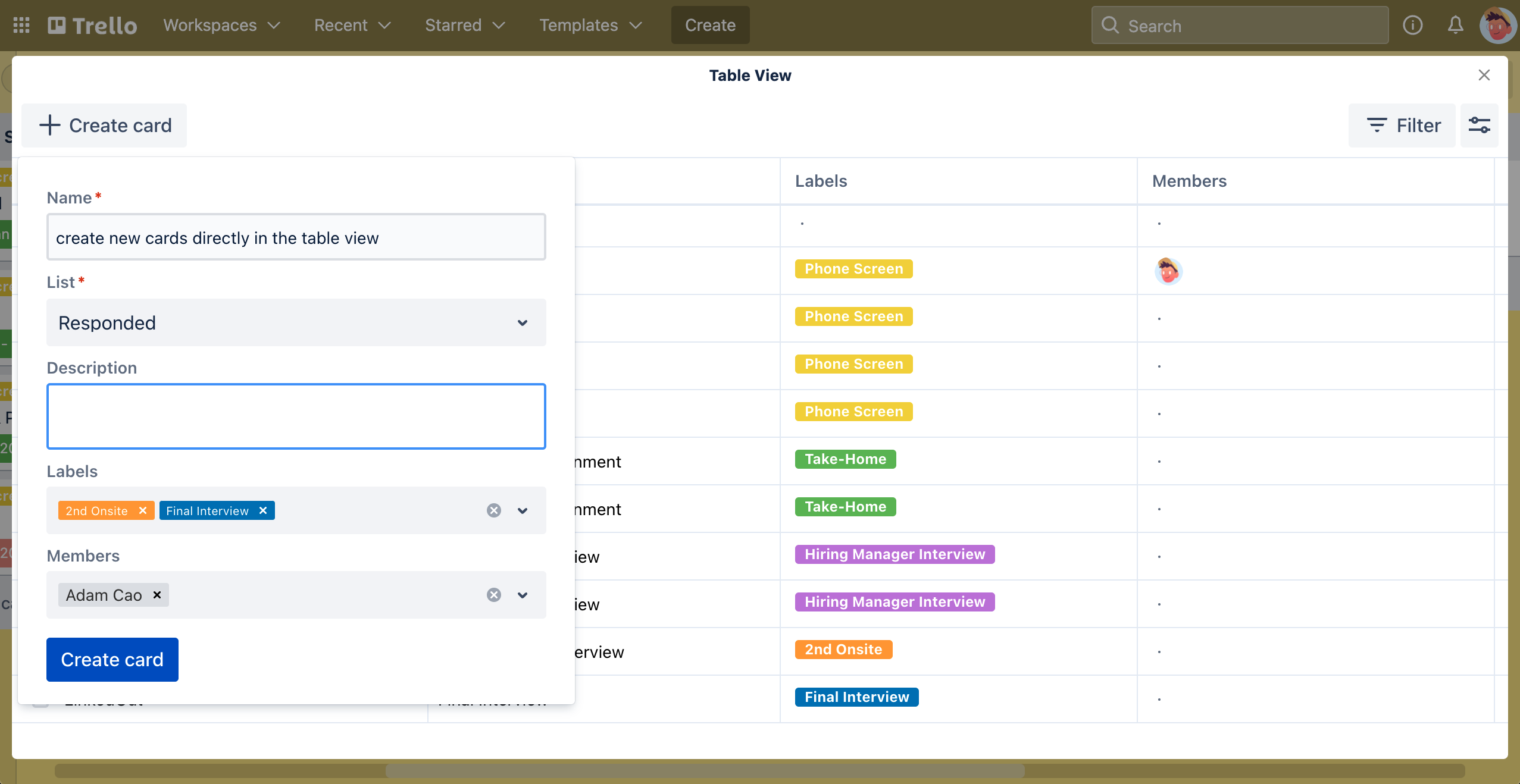Click the blue Create card button
1520x784 pixels.
112,659
